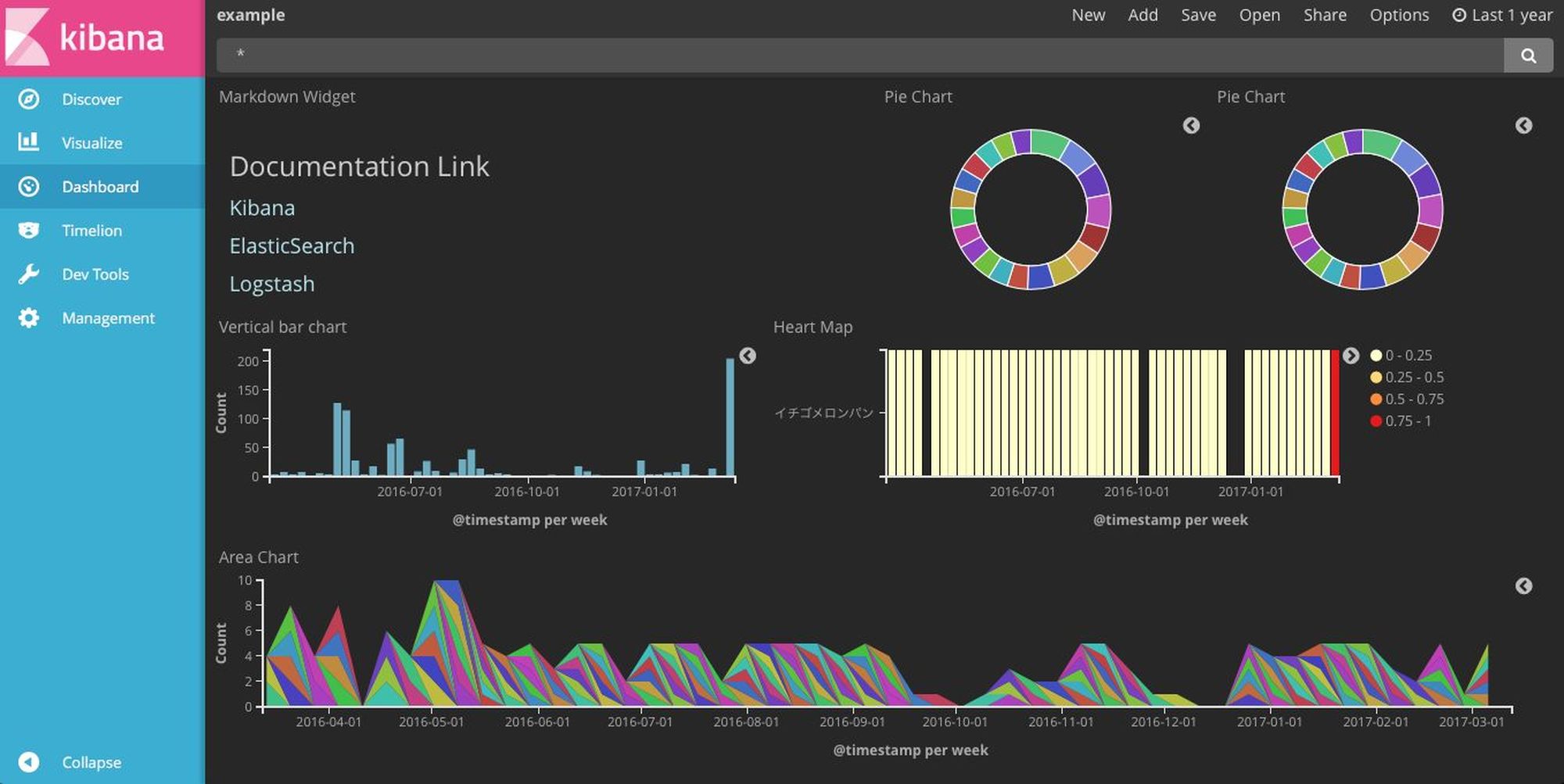This screenshot has height=784, width=1564.
Task: Open the Options menu
Action: click(x=1399, y=16)
